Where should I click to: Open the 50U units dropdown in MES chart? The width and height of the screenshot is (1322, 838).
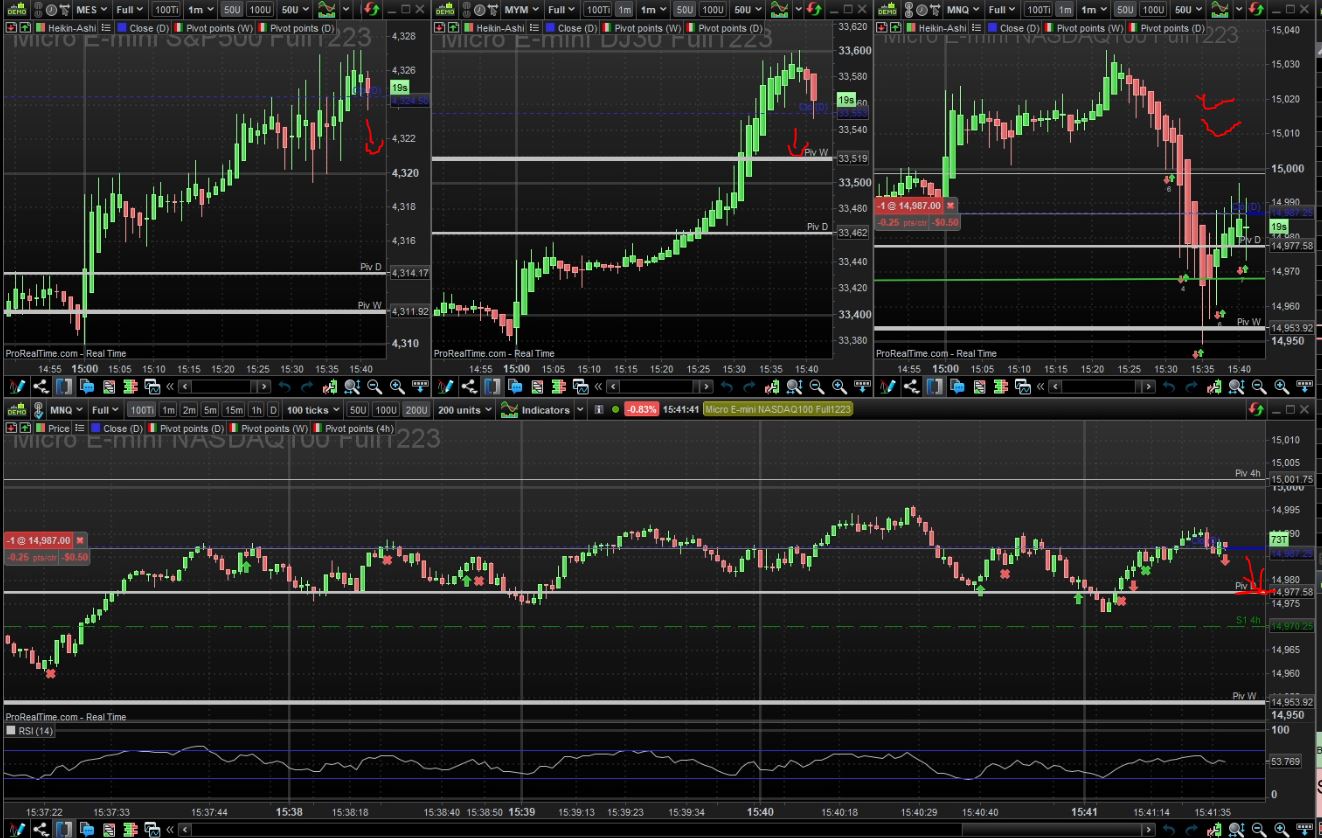click(x=294, y=9)
